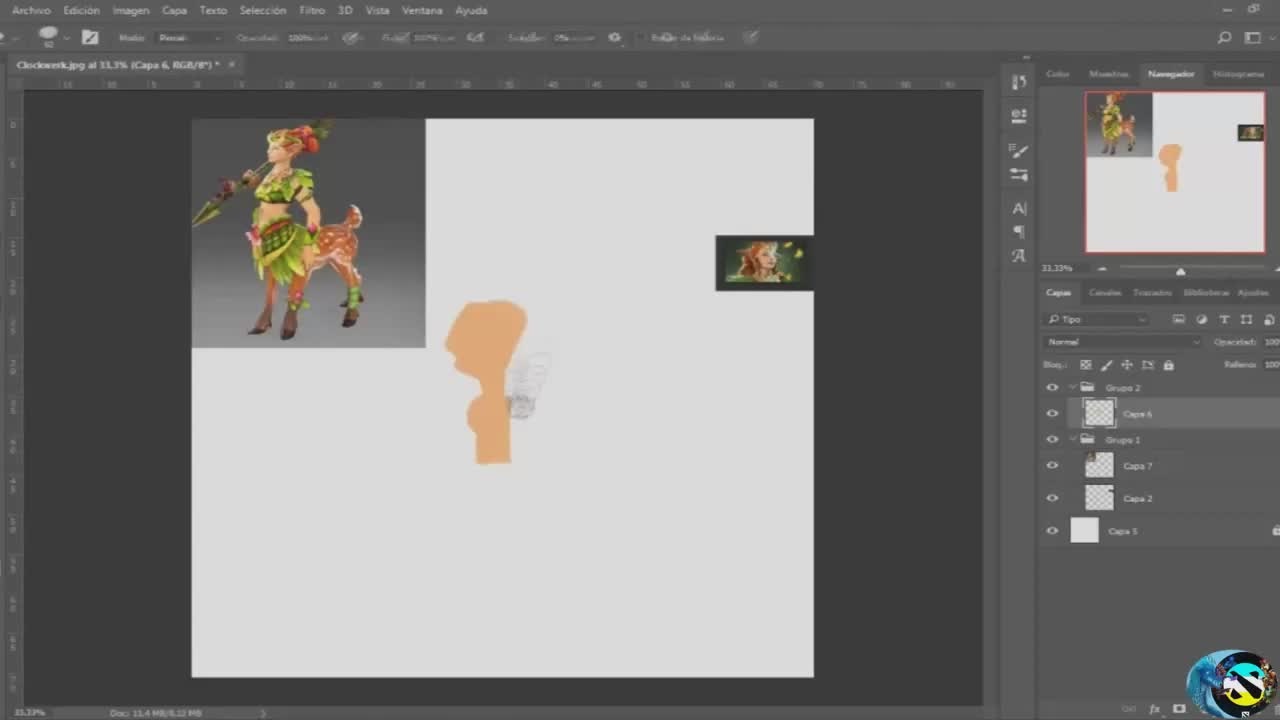Filter layers by pixel layers icon
1280x720 pixels.
(1179, 319)
